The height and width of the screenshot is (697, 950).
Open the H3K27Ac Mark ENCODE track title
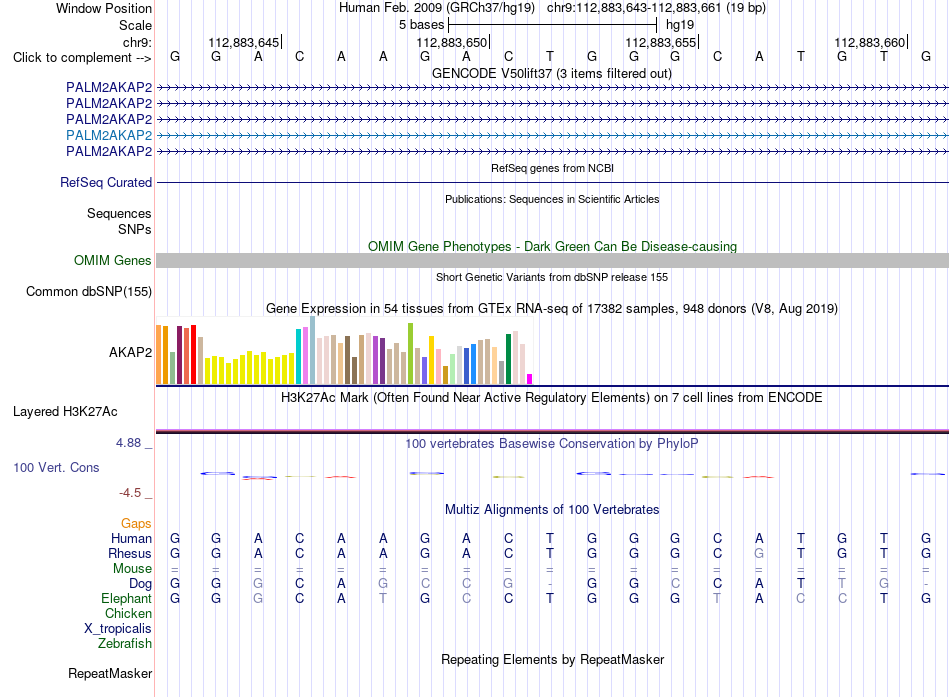click(552, 398)
